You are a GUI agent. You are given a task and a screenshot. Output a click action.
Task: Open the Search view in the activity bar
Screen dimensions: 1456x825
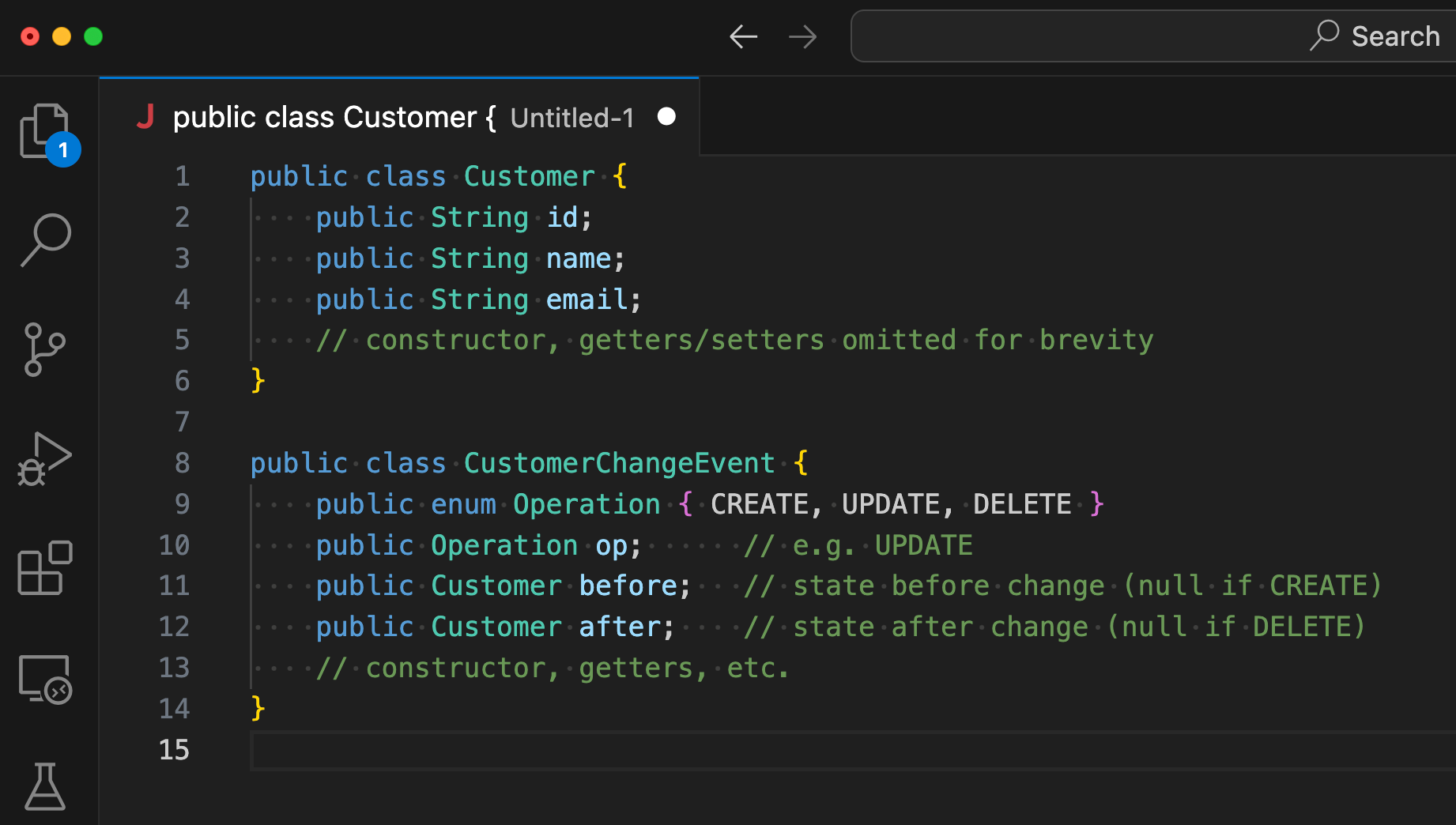tap(45, 240)
